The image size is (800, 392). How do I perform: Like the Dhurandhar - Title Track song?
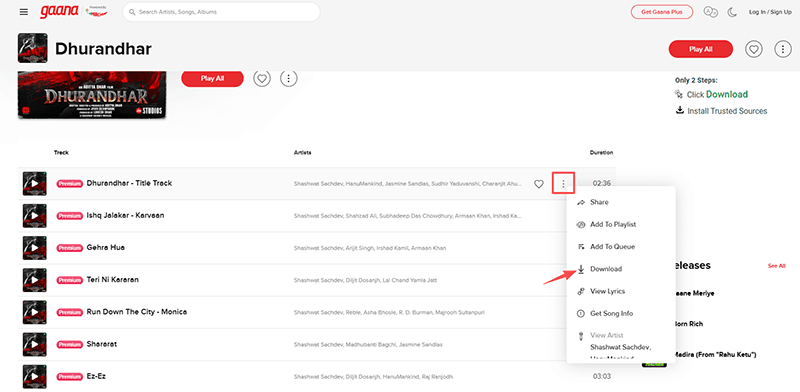pyautogui.click(x=539, y=184)
